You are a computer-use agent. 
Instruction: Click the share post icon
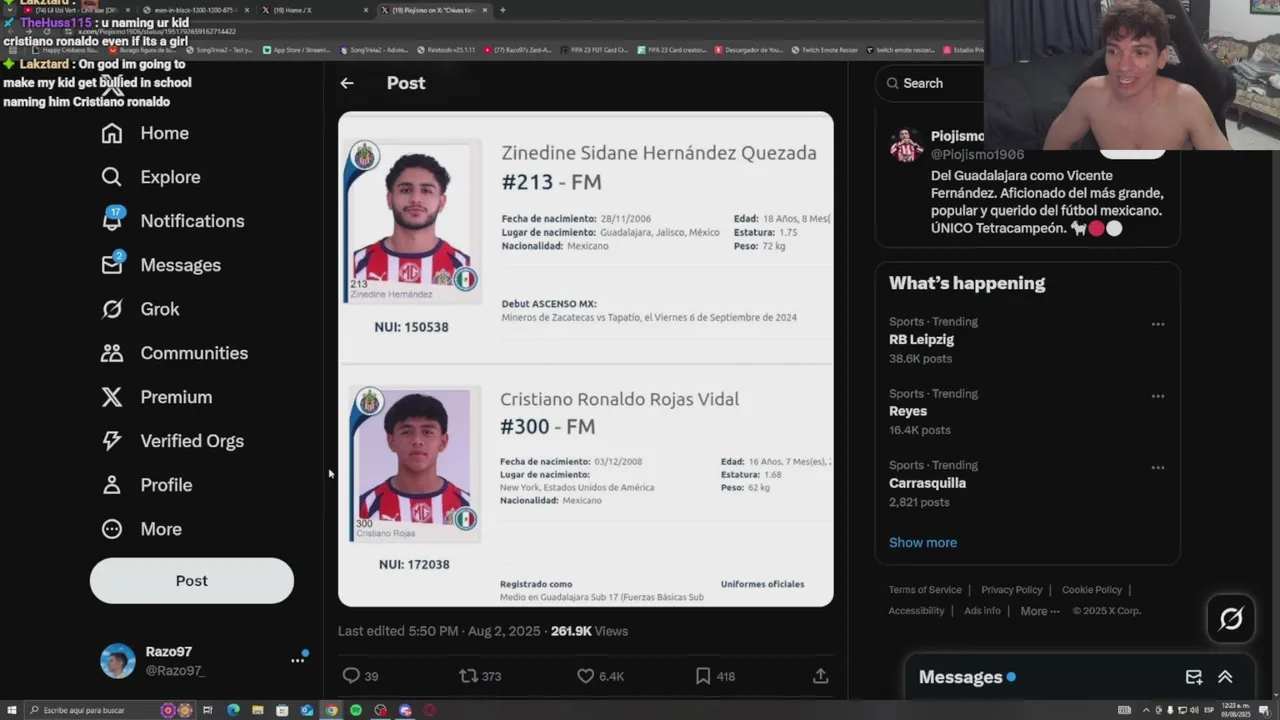pos(820,676)
